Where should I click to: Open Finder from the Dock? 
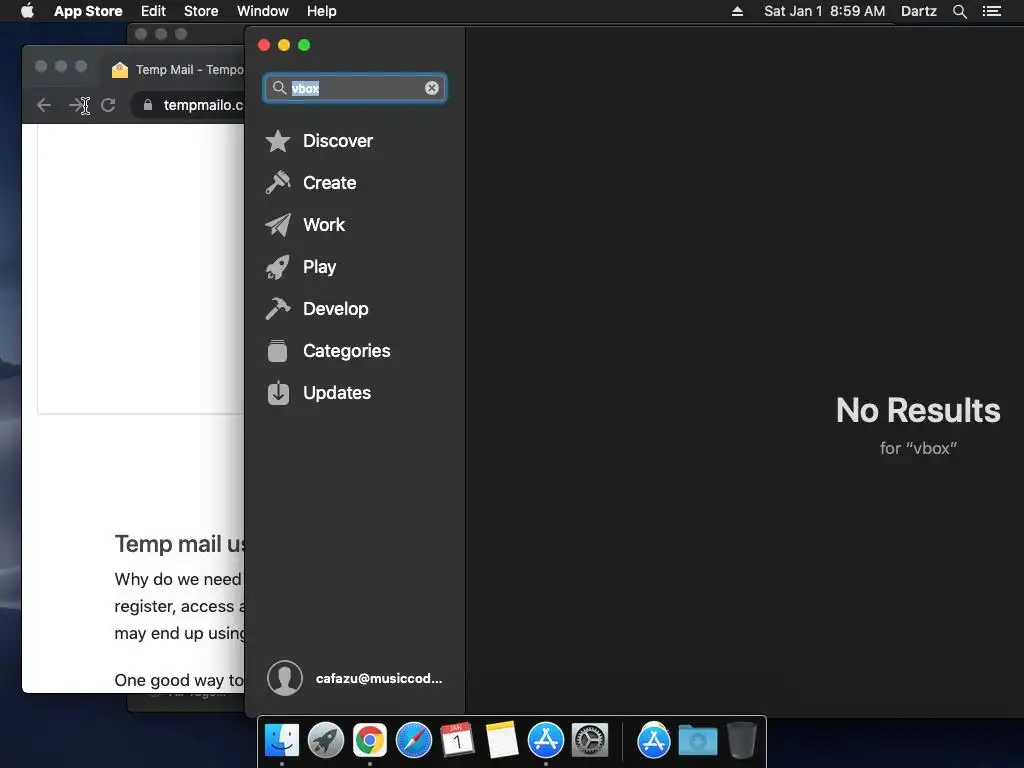pos(281,741)
